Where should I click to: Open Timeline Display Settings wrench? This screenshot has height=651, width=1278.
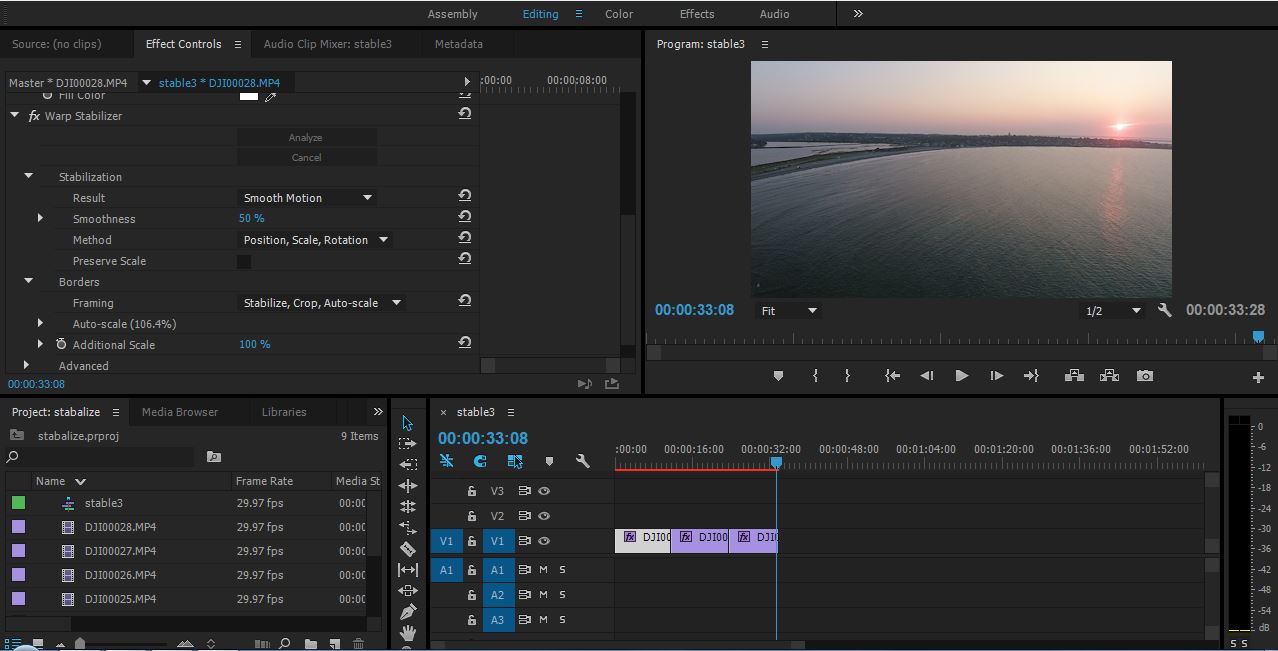(x=582, y=461)
